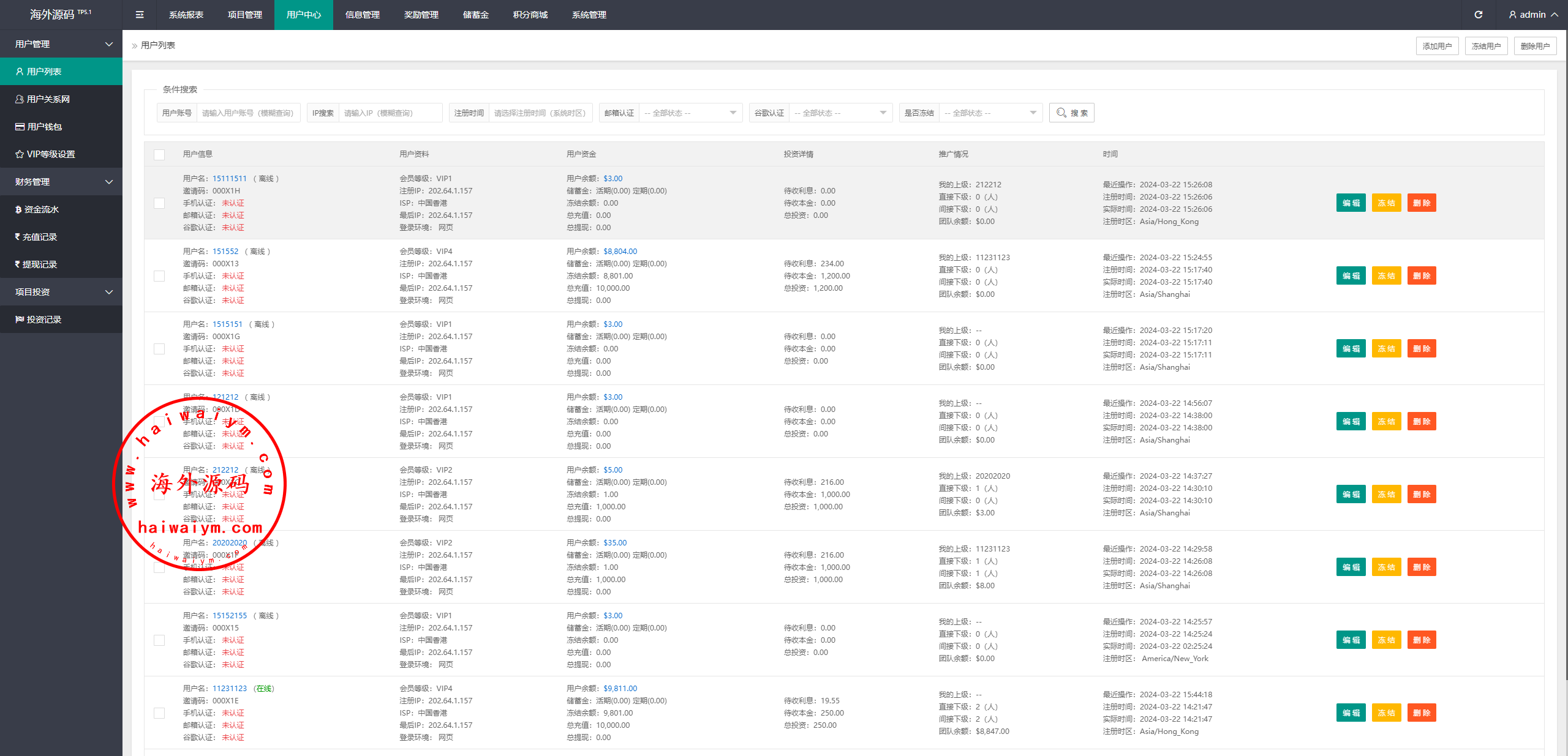Check the select-all checkbox in table header
This screenshot has width=1568, height=756.
[x=159, y=154]
